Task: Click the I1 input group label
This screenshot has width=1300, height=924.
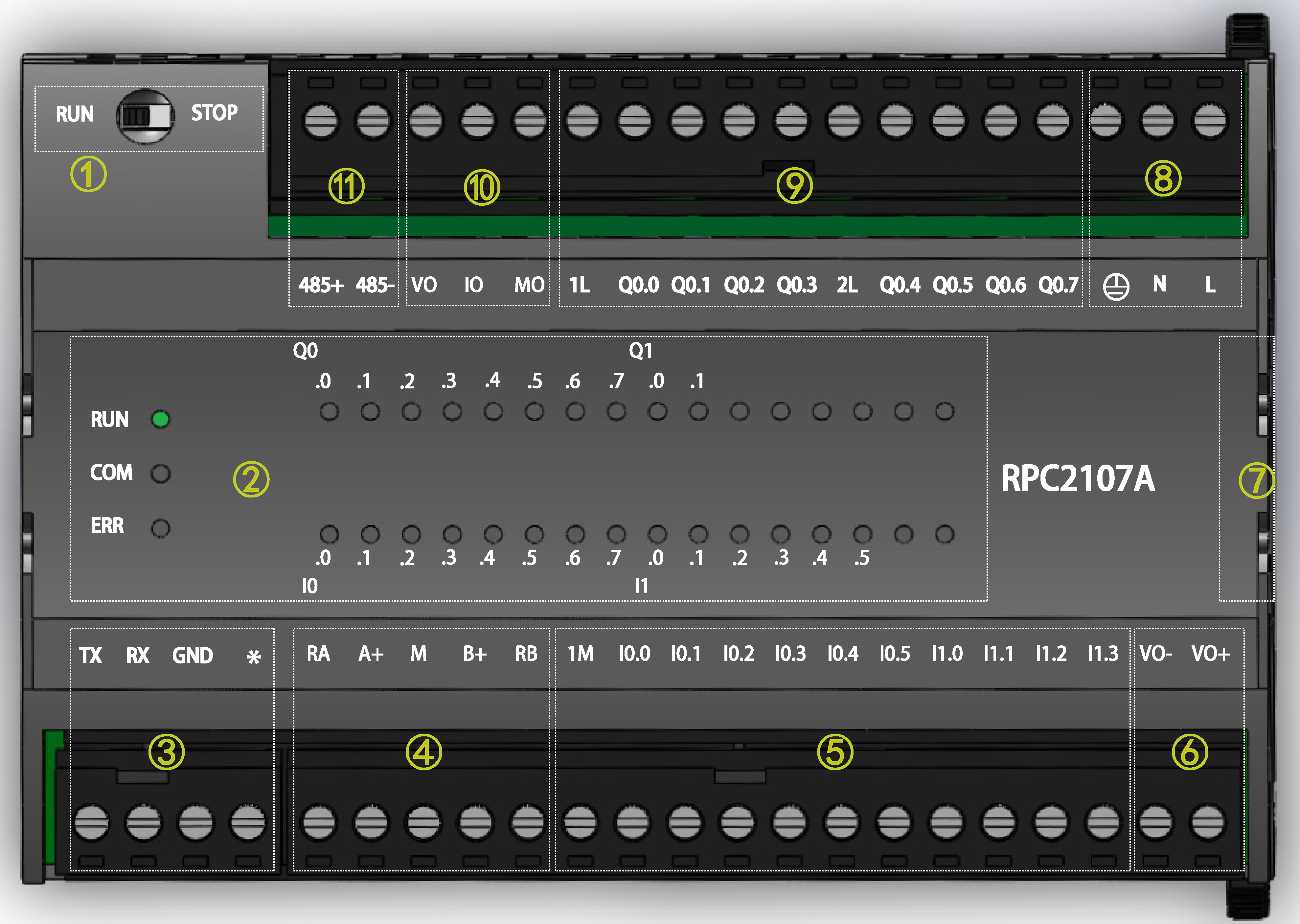Action: pos(641,586)
